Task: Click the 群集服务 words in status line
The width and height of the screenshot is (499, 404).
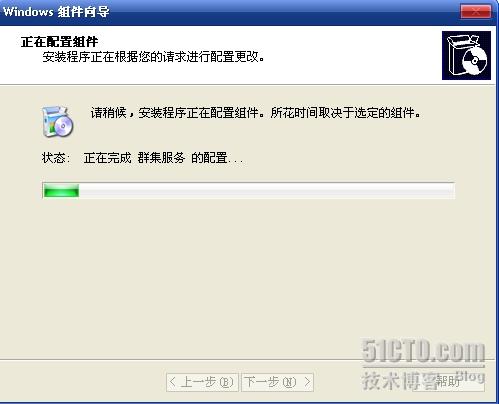Action: [161, 158]
